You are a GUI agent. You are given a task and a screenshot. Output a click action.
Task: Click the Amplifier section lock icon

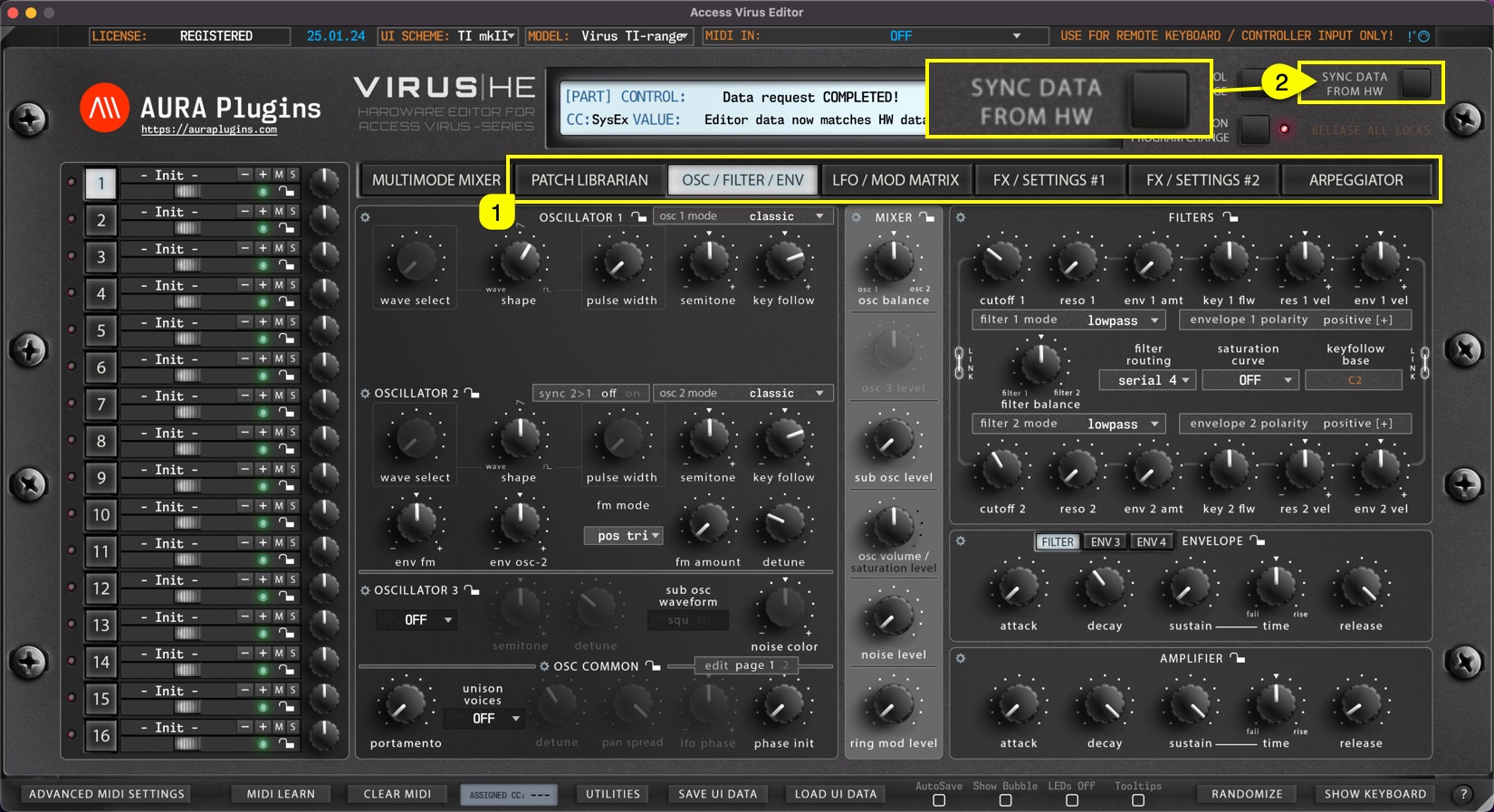tap(1238, 658)
